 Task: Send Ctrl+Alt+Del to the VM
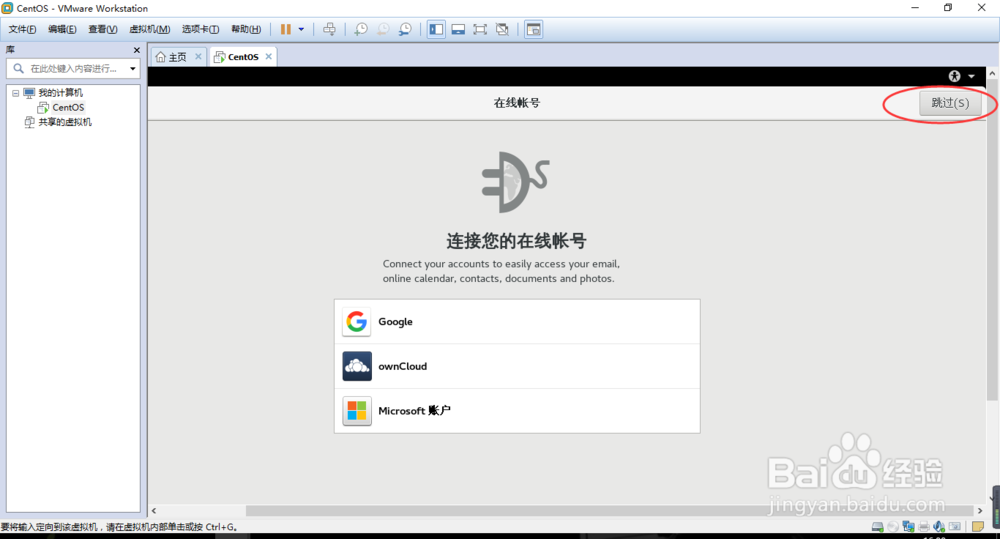pos(329,29)
